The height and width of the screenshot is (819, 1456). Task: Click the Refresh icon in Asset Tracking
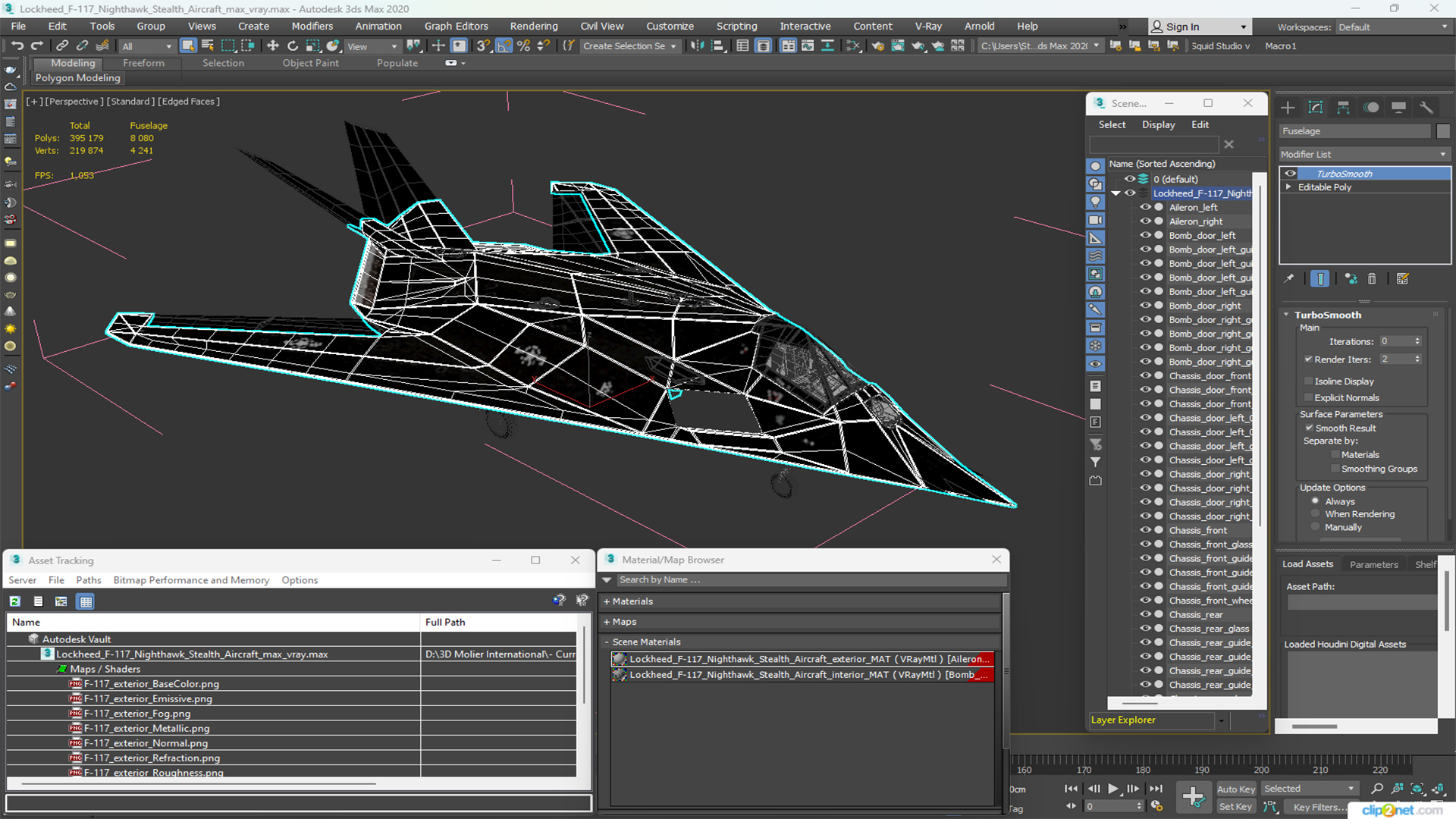pos(14,601)
